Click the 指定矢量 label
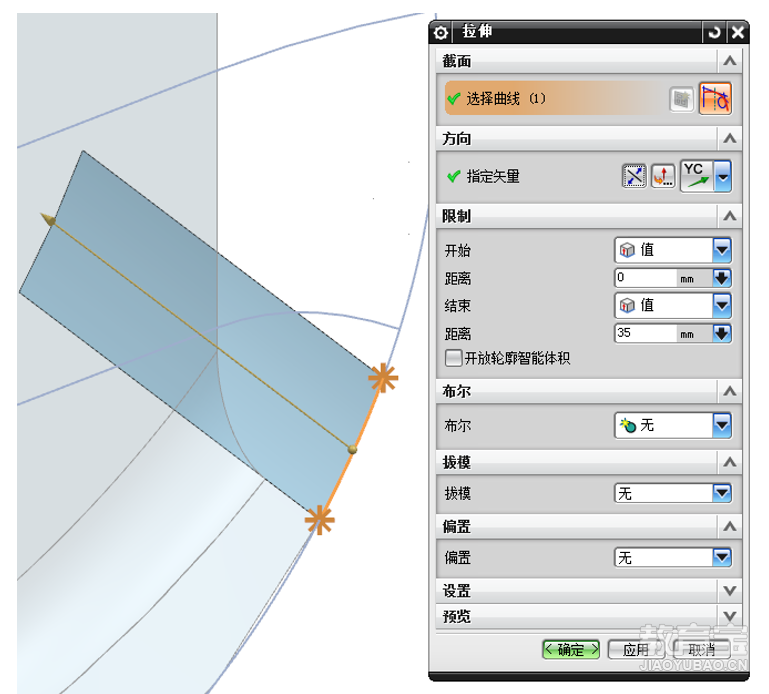 (493, 176)
